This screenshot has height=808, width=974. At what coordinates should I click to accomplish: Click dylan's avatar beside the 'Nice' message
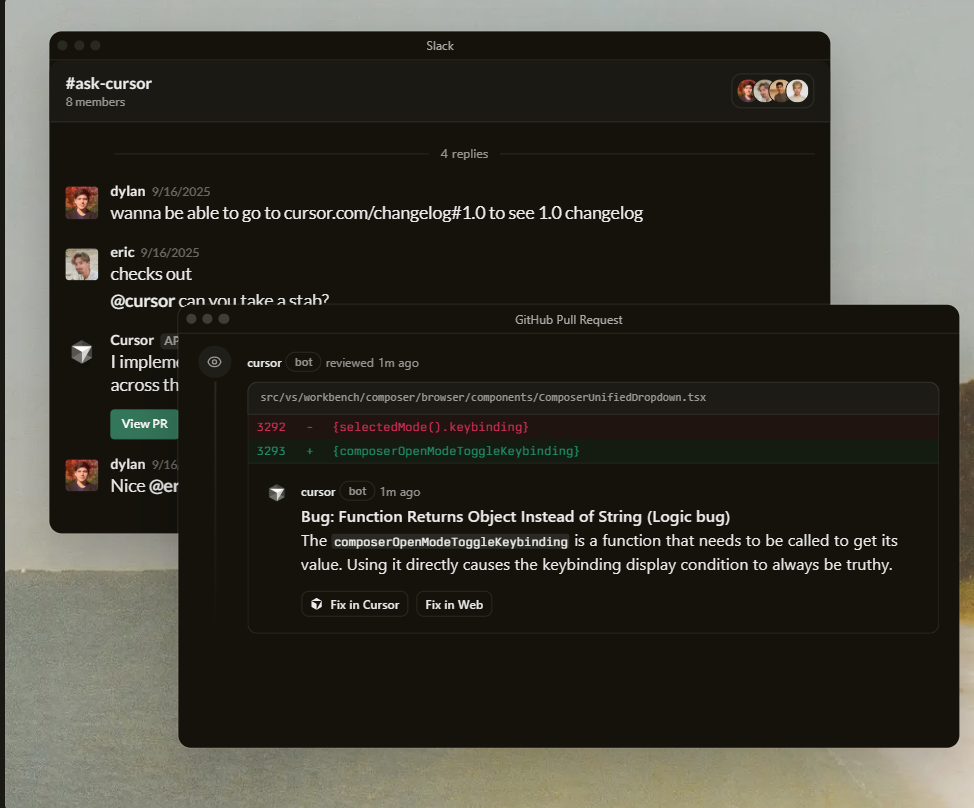[x=82, y=475]
